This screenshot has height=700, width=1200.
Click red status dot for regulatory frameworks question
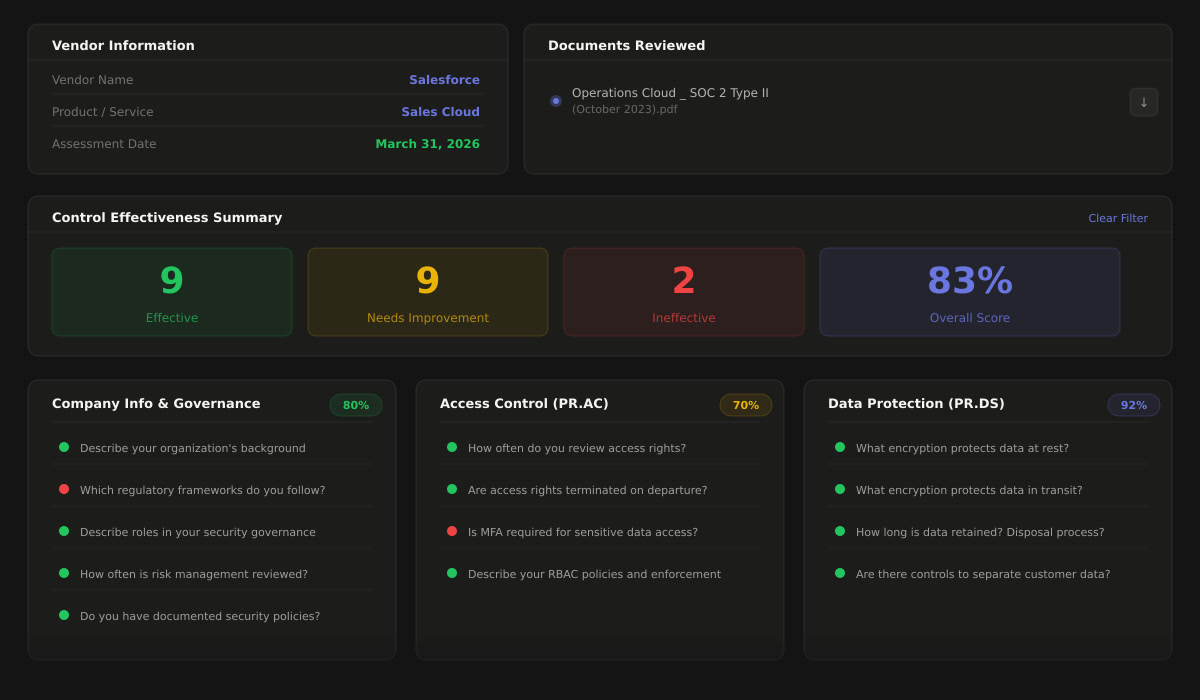pos(64,489)
